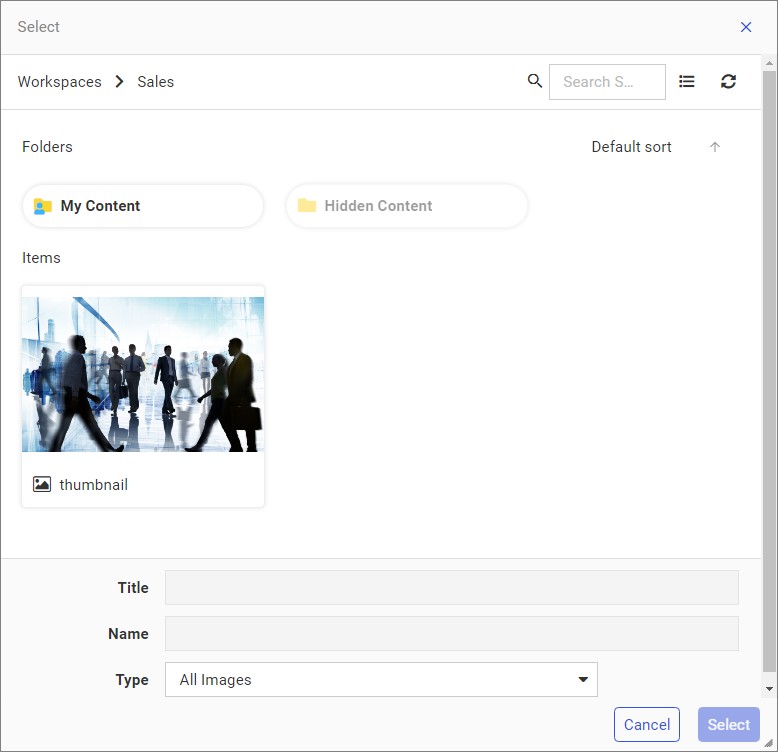Open the Type dropdown showing All Images
The height and width of the screenshot is (752, 778).
coord(381,680)
